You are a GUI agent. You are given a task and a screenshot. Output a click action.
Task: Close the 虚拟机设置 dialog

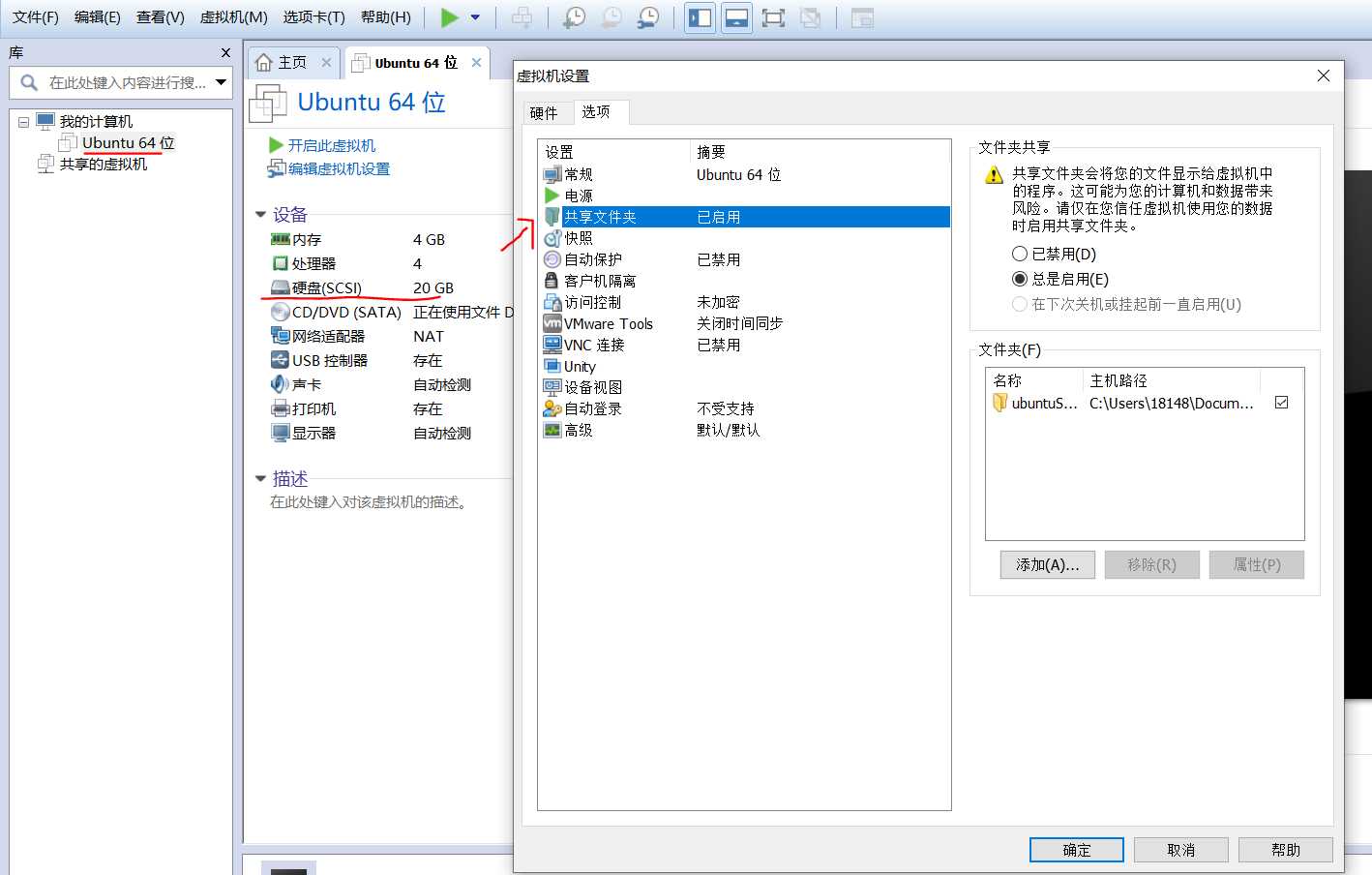point(1324,75)
